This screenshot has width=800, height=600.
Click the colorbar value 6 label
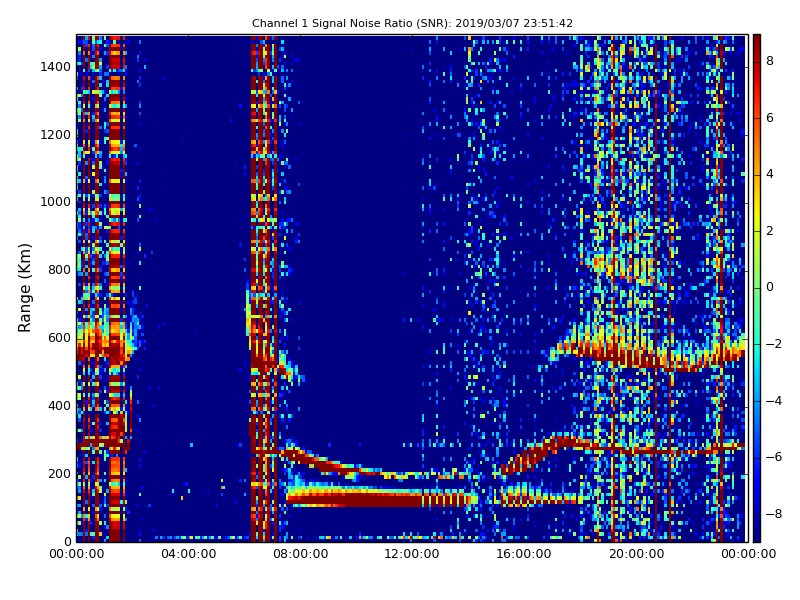tap(770, 118)
